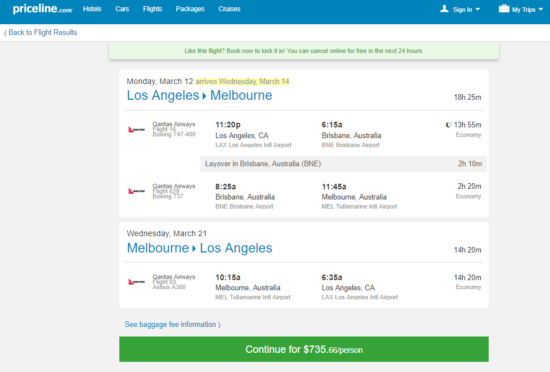This screenshot has width=550, height=372.
Task: Click the priceline.com logo
Action: (42, 9)
